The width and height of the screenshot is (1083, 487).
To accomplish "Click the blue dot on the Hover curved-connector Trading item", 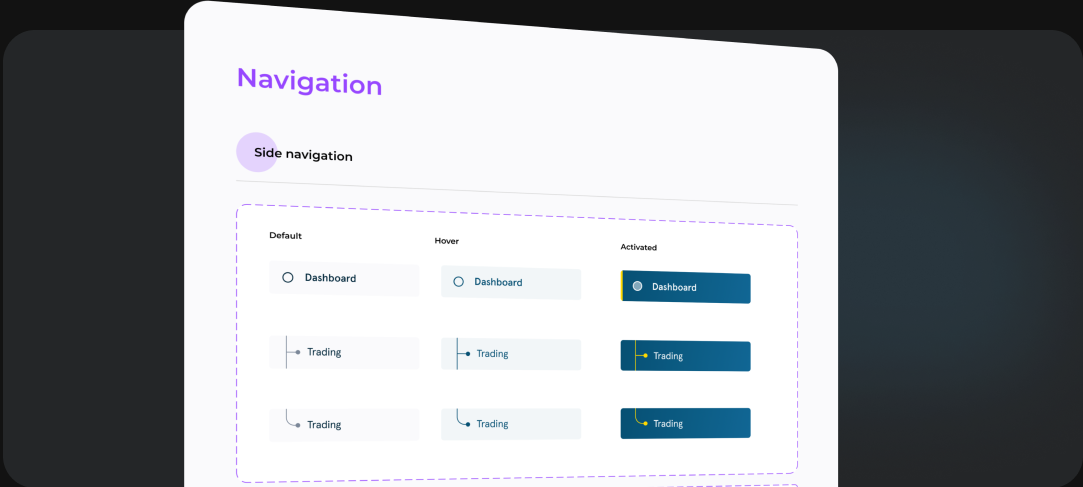I will click(468, 424).
